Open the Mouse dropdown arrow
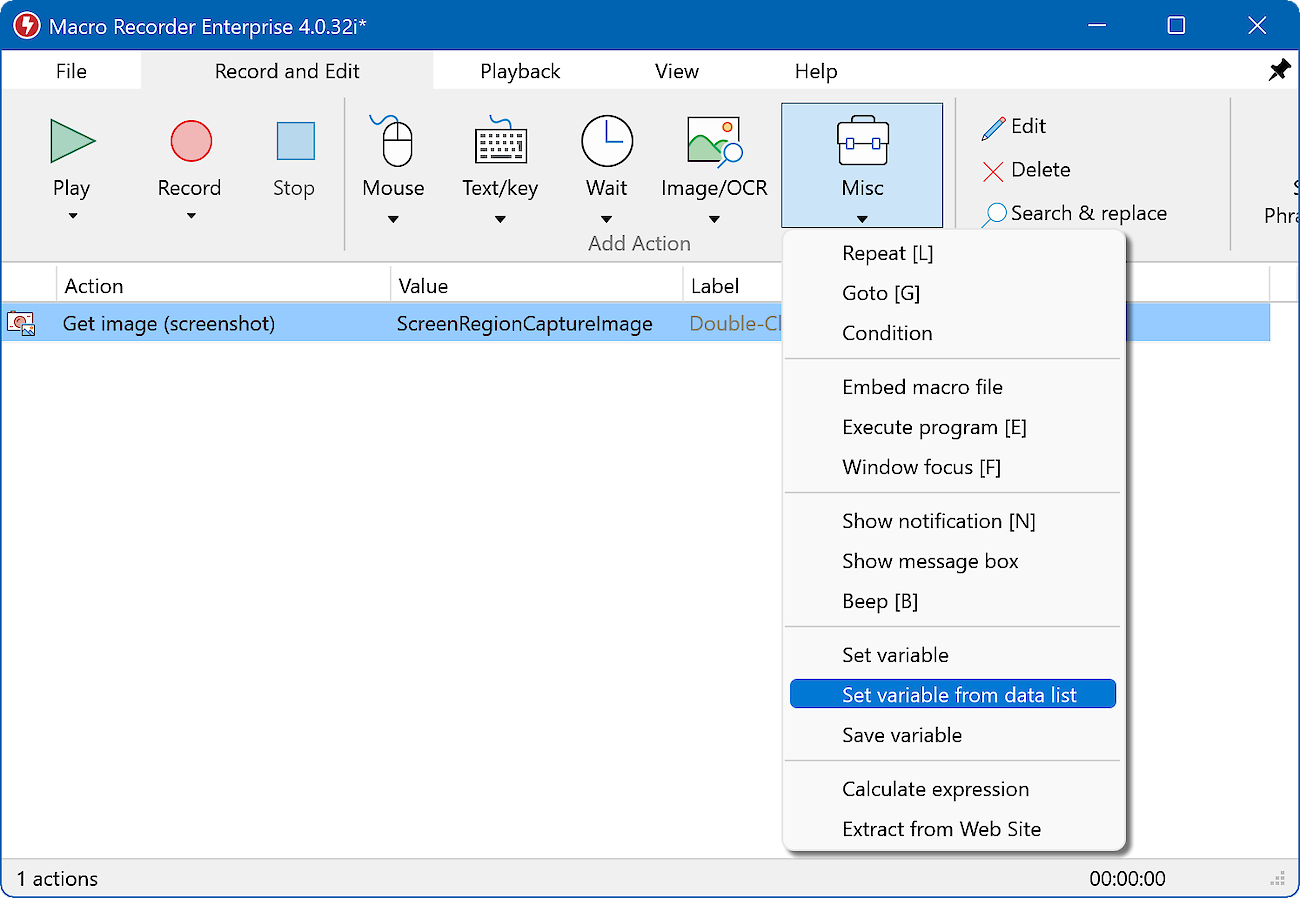The width and height of the screenshot is (1300, 898). 393,219
